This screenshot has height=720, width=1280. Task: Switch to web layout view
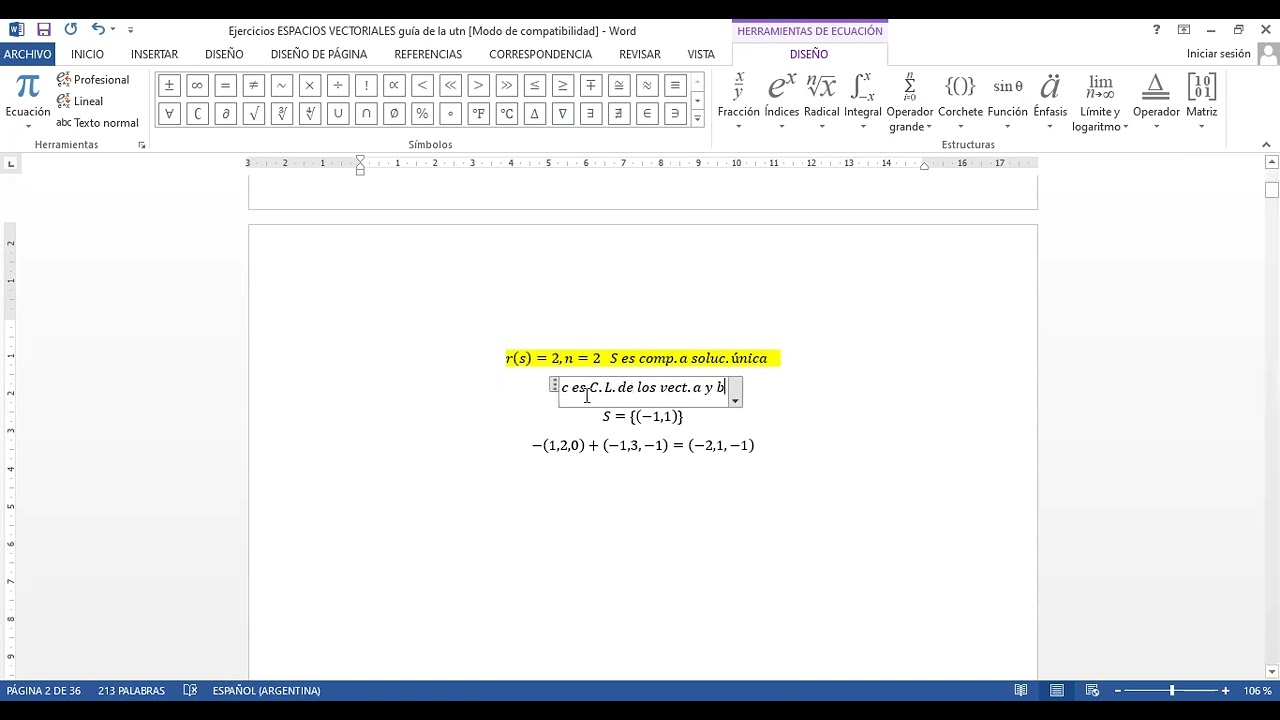[x=1092, y=690]
